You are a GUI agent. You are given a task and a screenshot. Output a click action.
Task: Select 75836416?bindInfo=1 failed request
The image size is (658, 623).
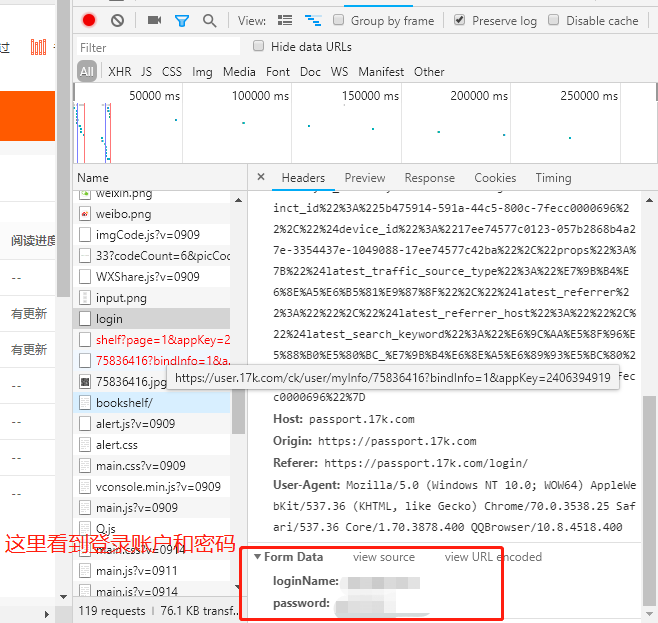[x=152, y=361]
